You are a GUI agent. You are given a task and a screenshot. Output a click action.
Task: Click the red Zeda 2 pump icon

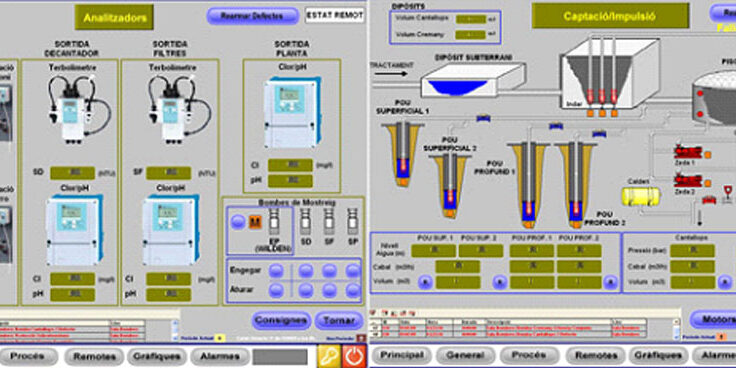tap(688, 181)
